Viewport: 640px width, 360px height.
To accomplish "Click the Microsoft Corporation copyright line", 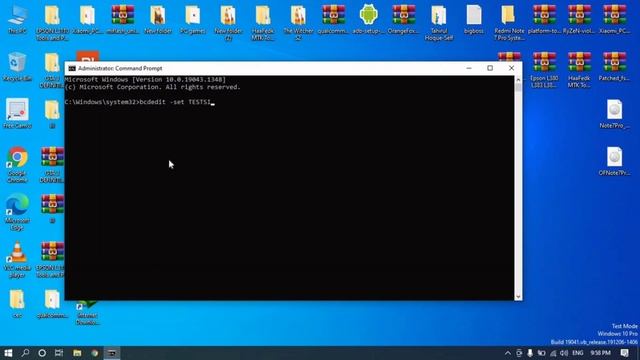I will point(153,87).
